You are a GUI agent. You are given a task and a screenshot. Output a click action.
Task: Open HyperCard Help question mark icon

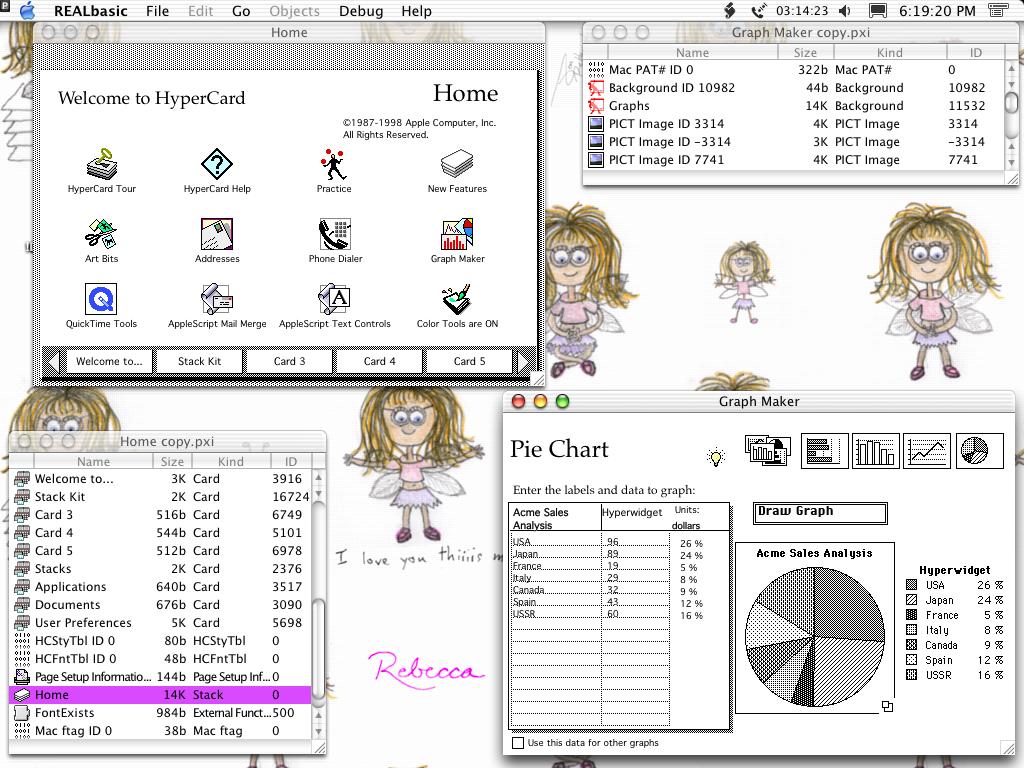click(x=217, y=163)
